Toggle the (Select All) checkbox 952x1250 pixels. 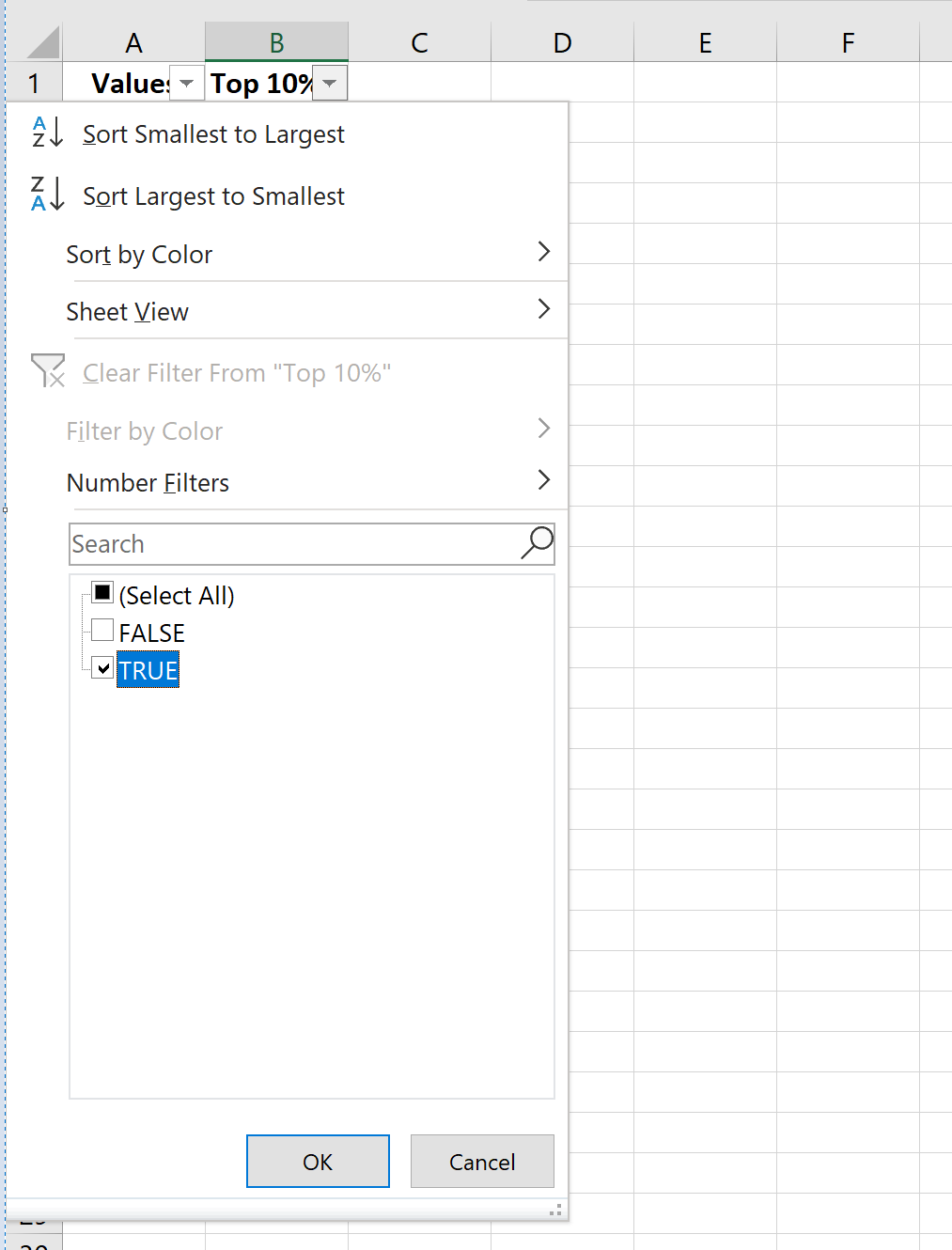tap(101, 592)
